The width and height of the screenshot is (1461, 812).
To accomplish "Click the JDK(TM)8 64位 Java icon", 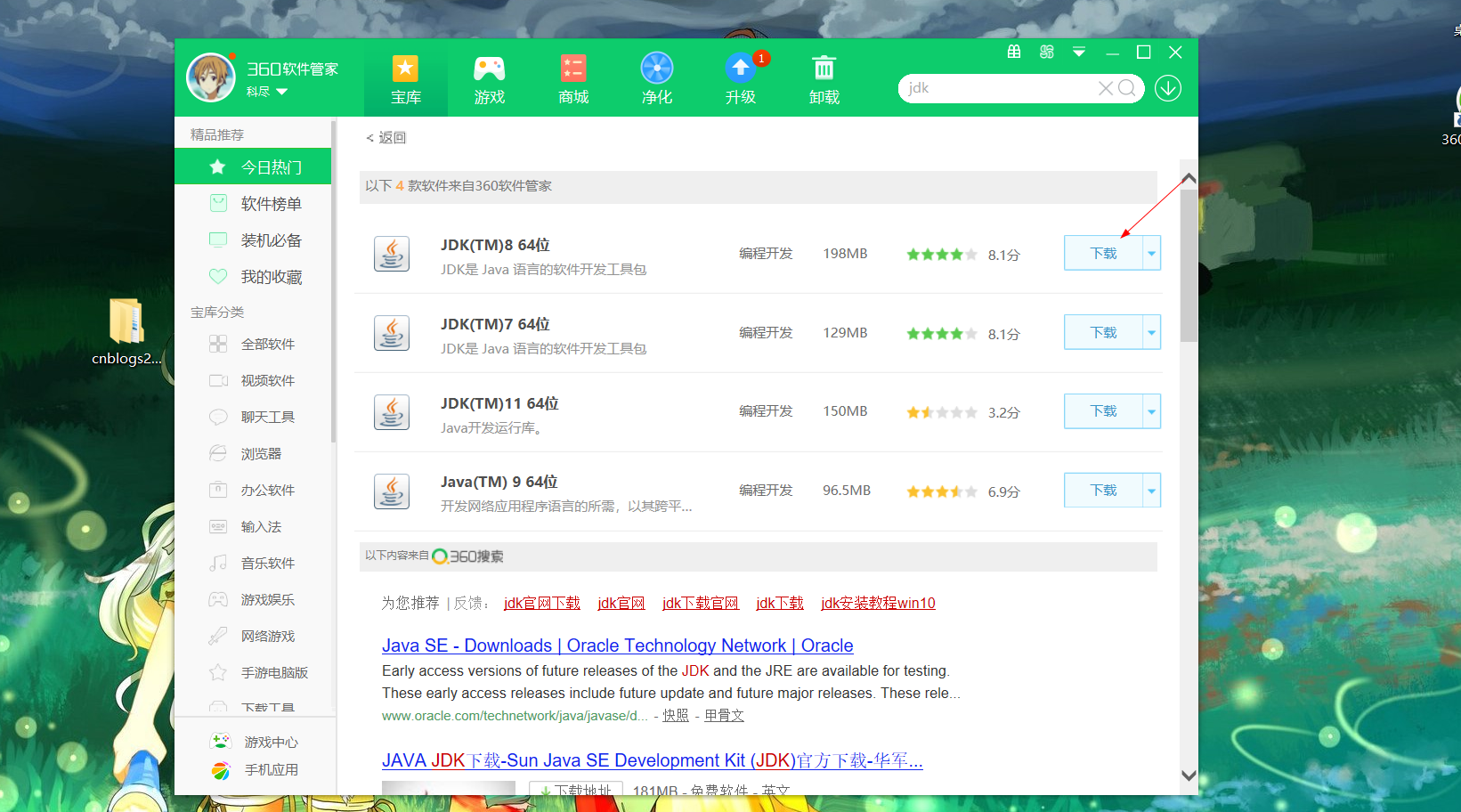I will pos(392,254).
